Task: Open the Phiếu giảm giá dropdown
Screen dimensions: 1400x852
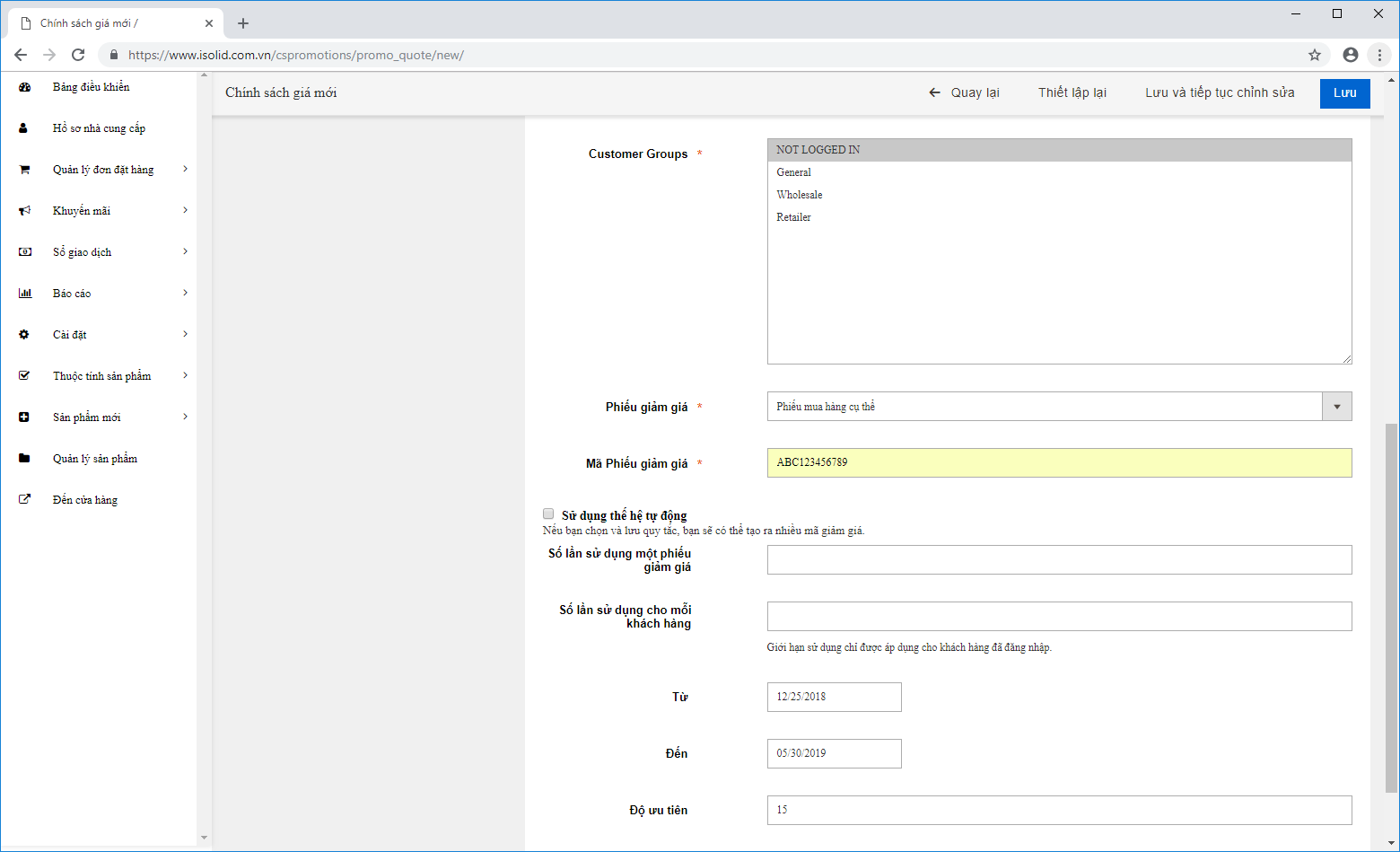Action: 1059,407
